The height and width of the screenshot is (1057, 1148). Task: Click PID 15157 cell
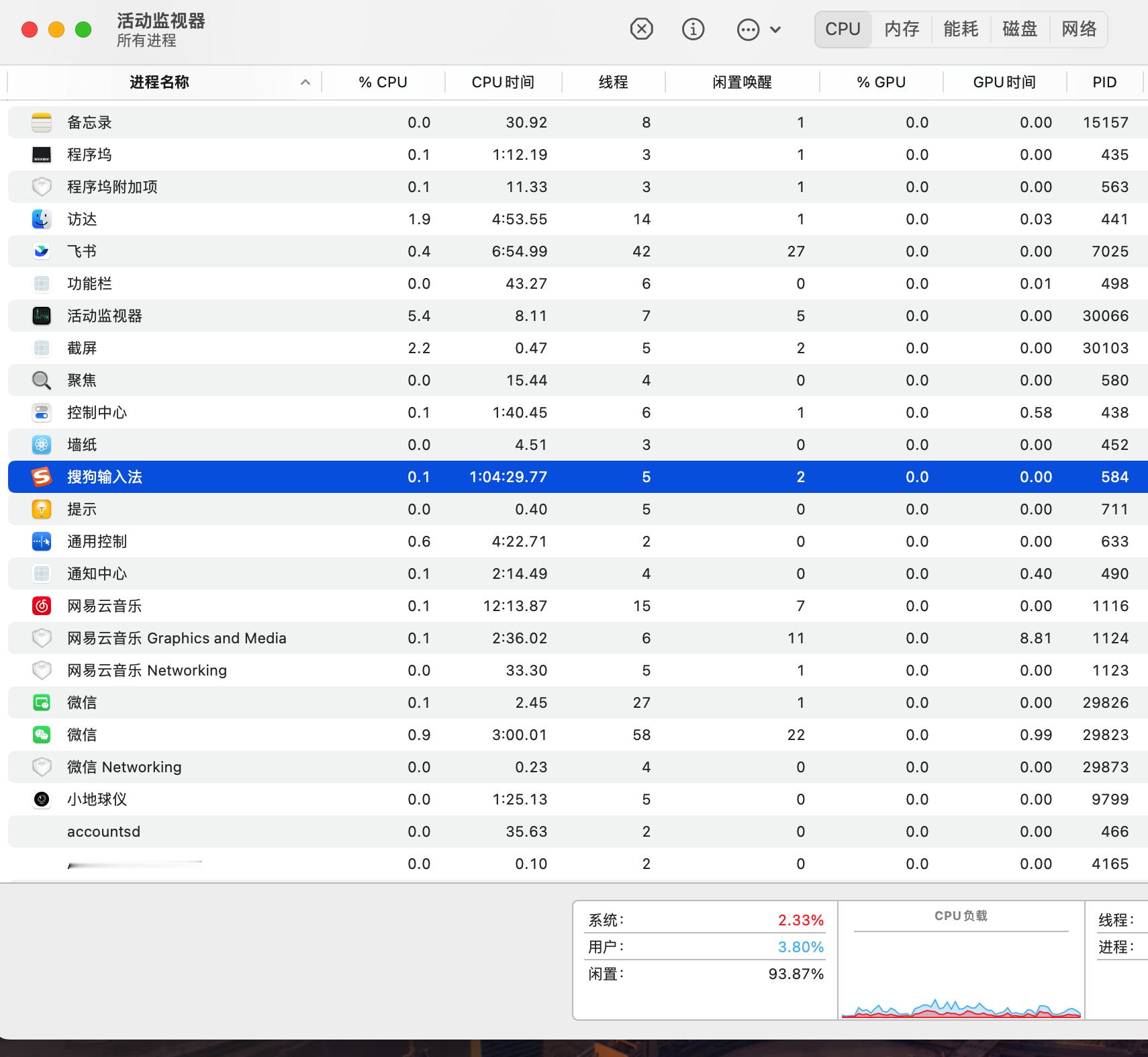(x=1106, y=122)
